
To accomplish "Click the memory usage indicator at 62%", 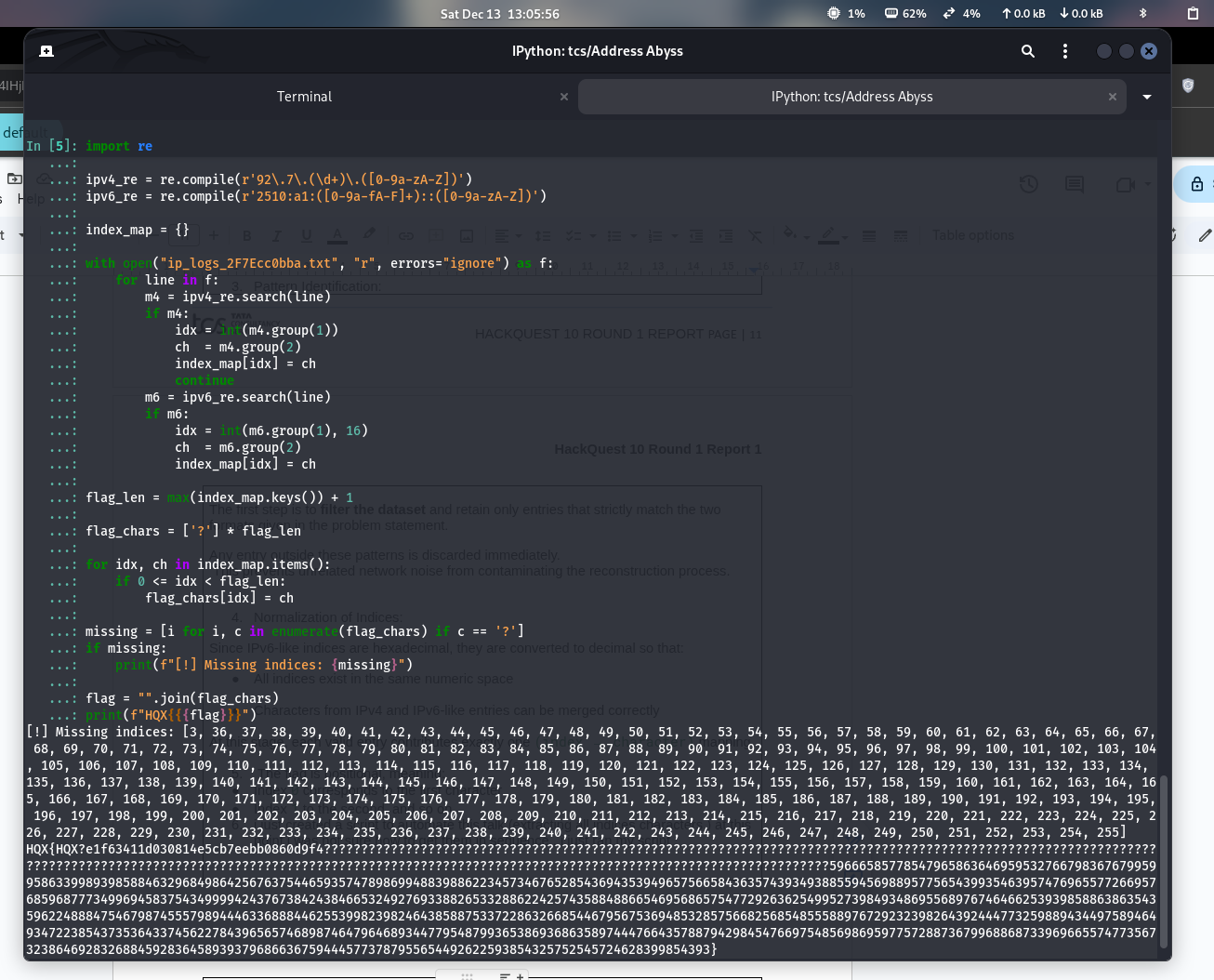I will point(905,14).
